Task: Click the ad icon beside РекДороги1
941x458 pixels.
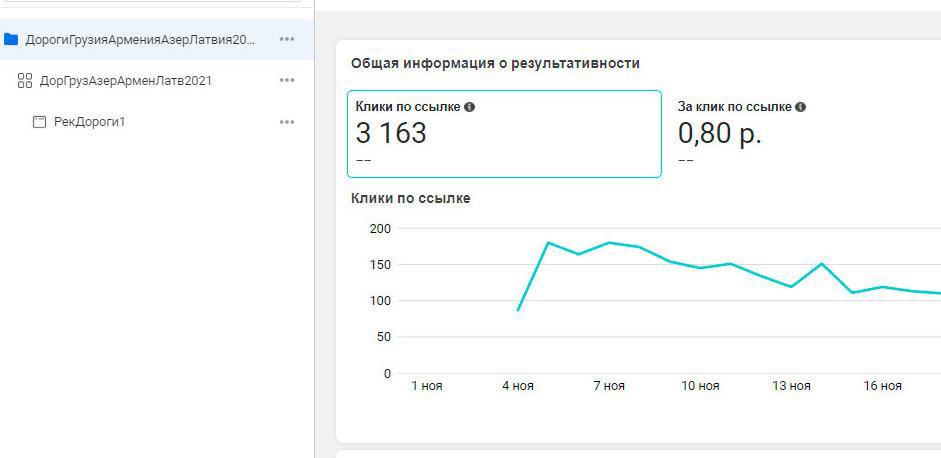Action: [x=39, y=122]
